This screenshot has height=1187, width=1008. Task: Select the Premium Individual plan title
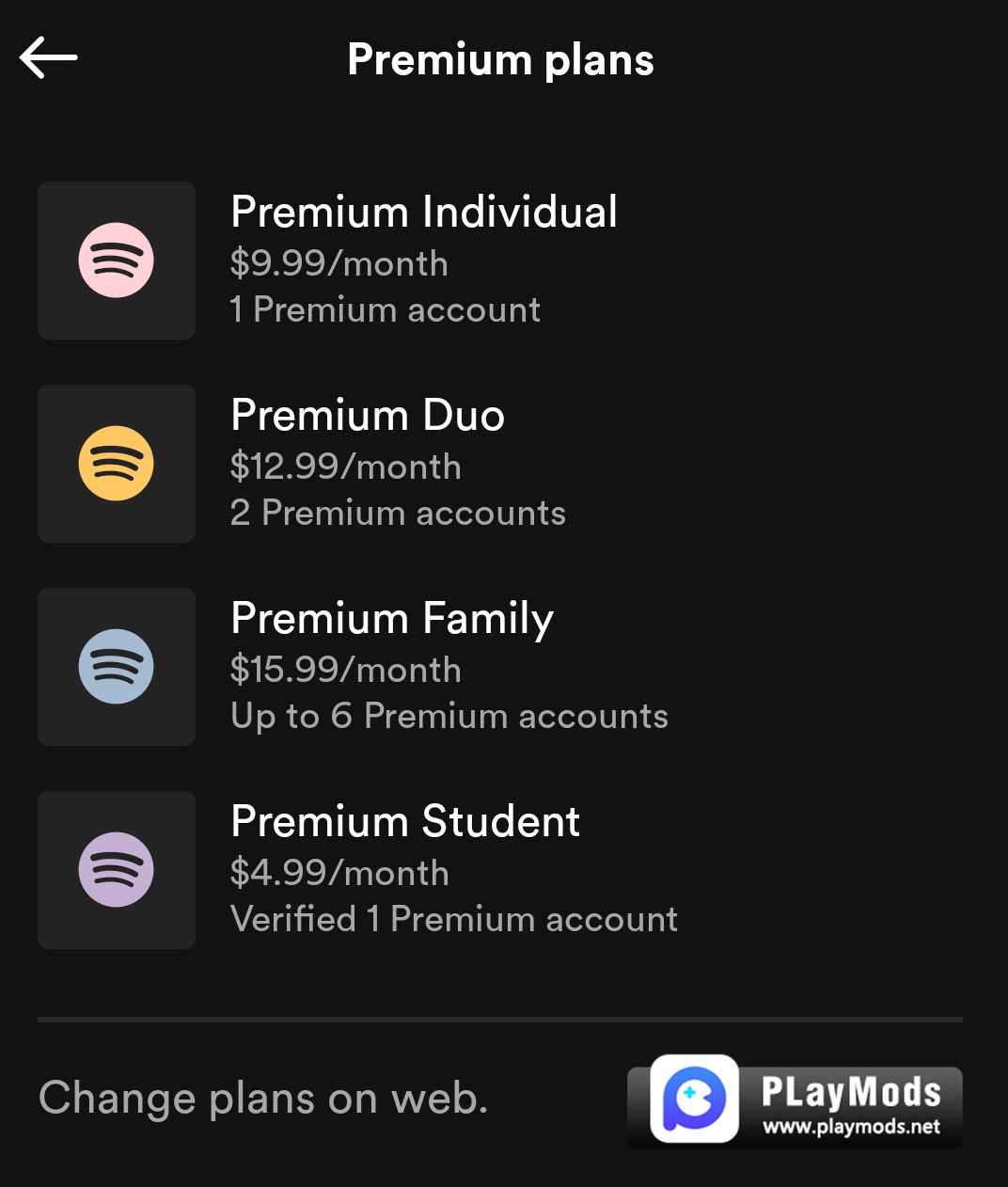pyautogui.click(x=424, y=212)
